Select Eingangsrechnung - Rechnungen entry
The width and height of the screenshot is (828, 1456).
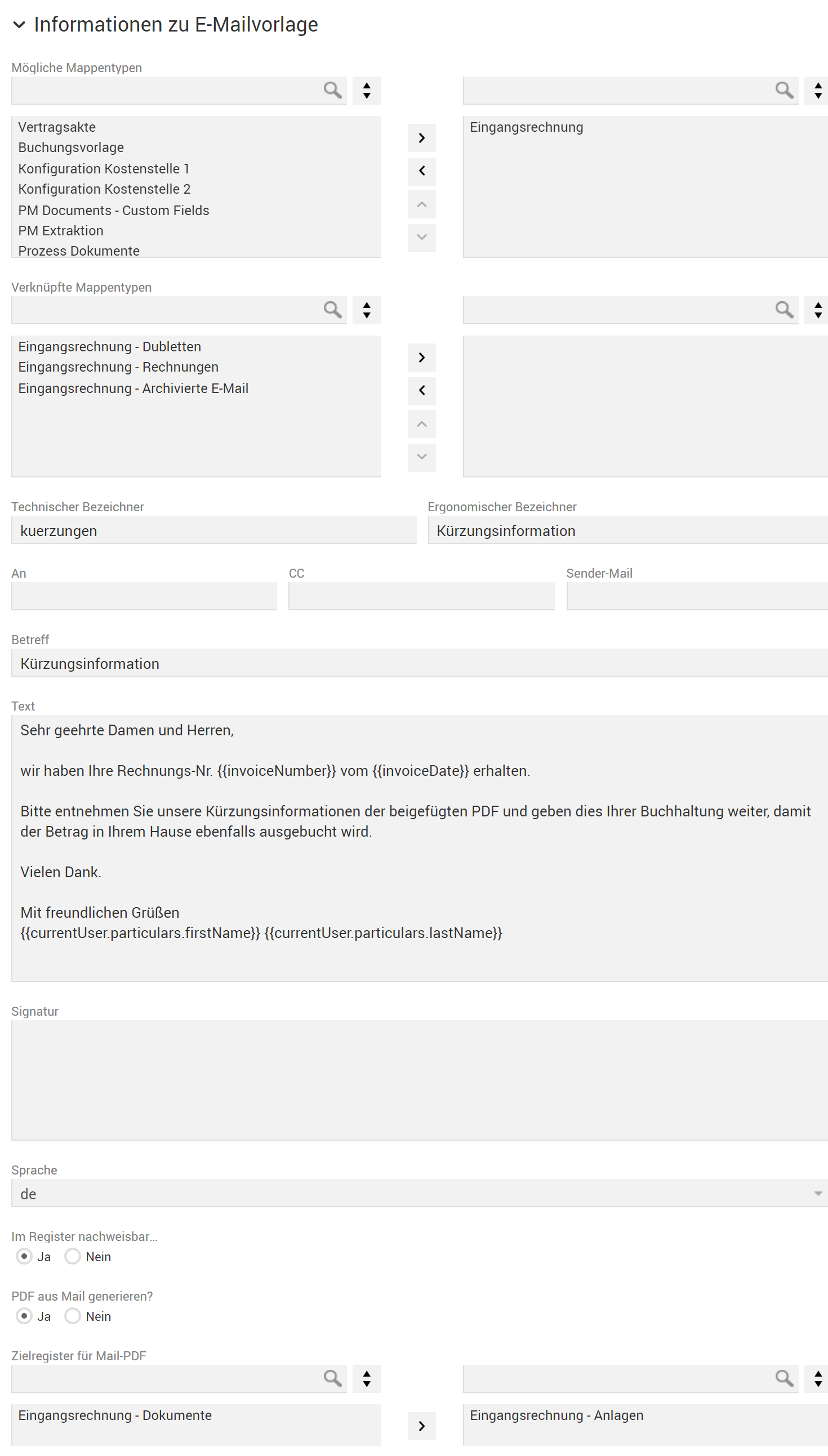point(195,367)
